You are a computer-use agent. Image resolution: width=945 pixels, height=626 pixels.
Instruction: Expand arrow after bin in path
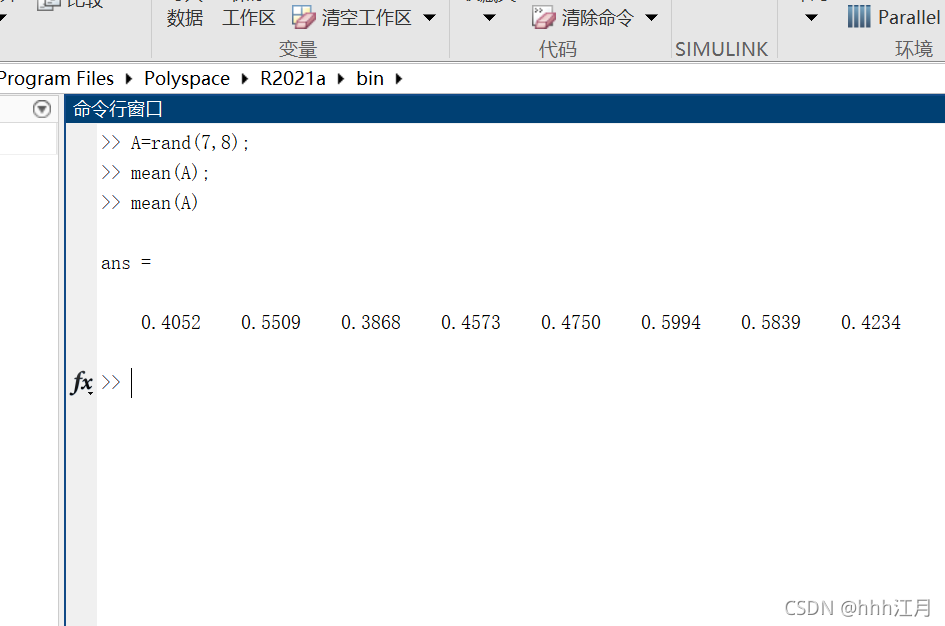tap(398, 78)
